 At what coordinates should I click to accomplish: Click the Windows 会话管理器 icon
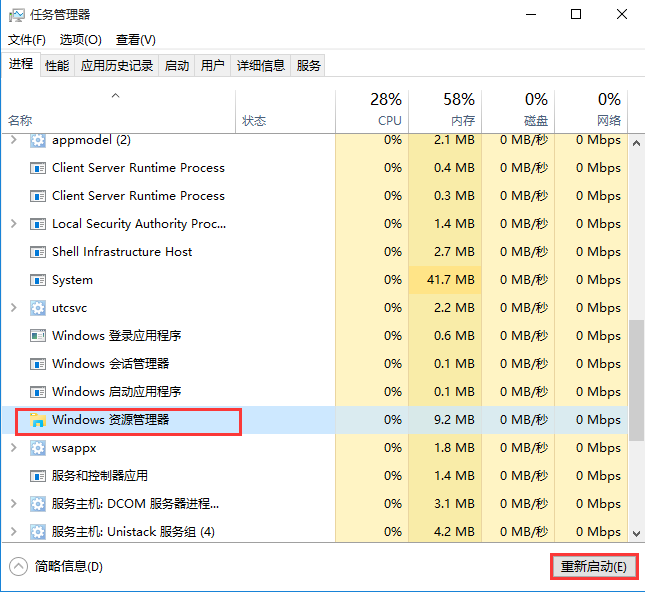pos(38,364)
